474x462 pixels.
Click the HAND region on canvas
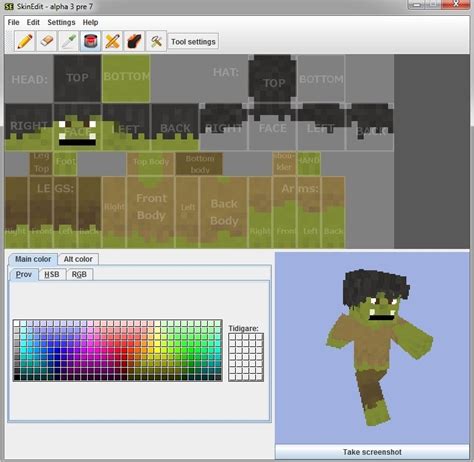tap(309, 164)
